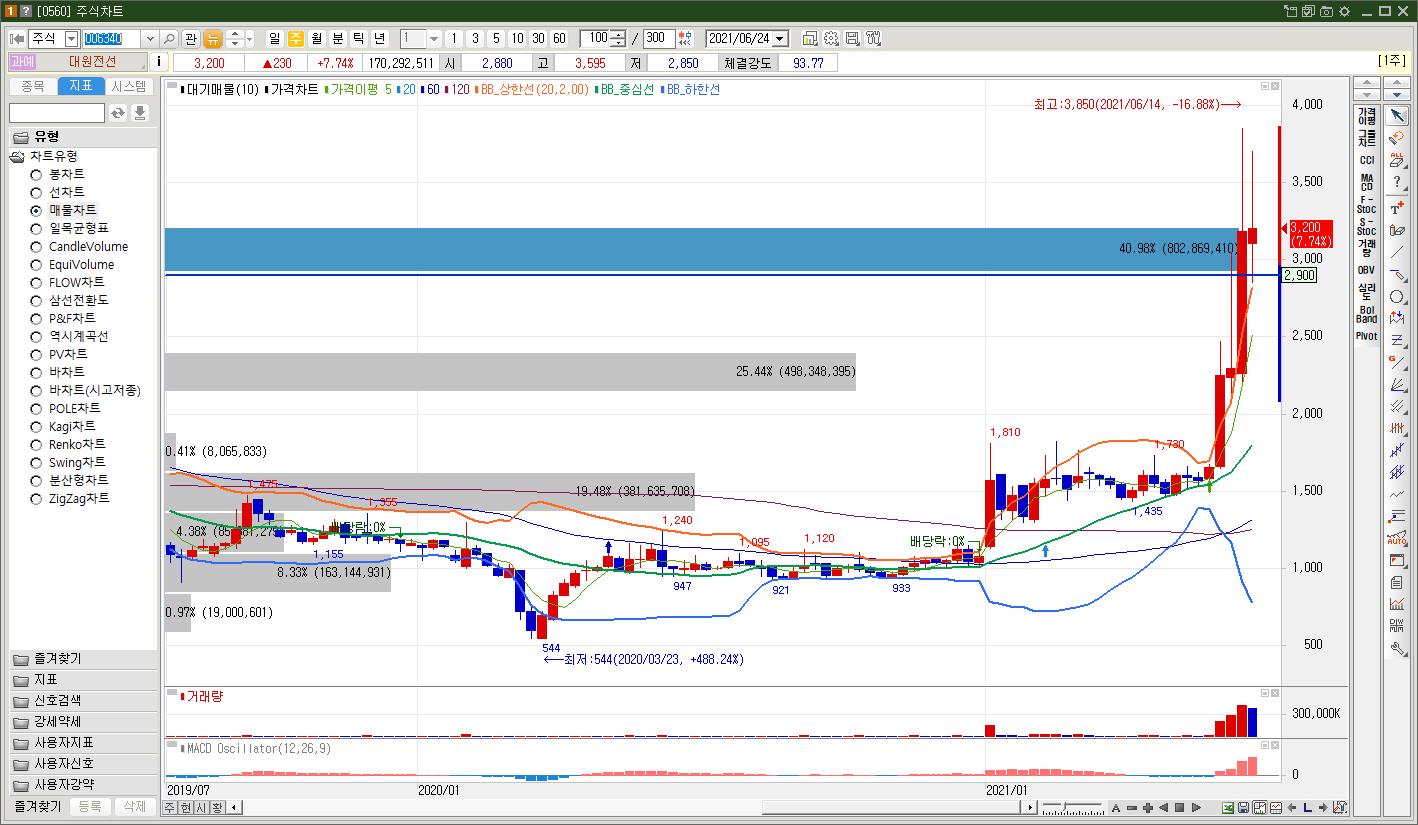Select the EquiVolume chart type
This screenshot has width=1418, height=825.
click(72, 264)
